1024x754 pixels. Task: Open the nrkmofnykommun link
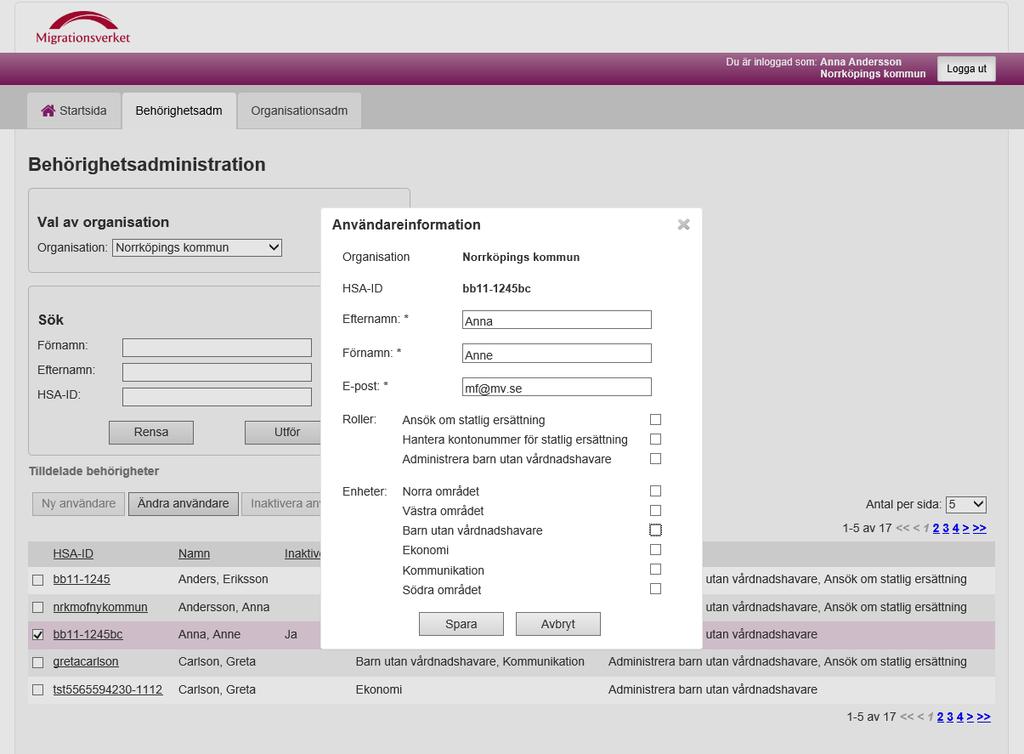coord(100,607)
